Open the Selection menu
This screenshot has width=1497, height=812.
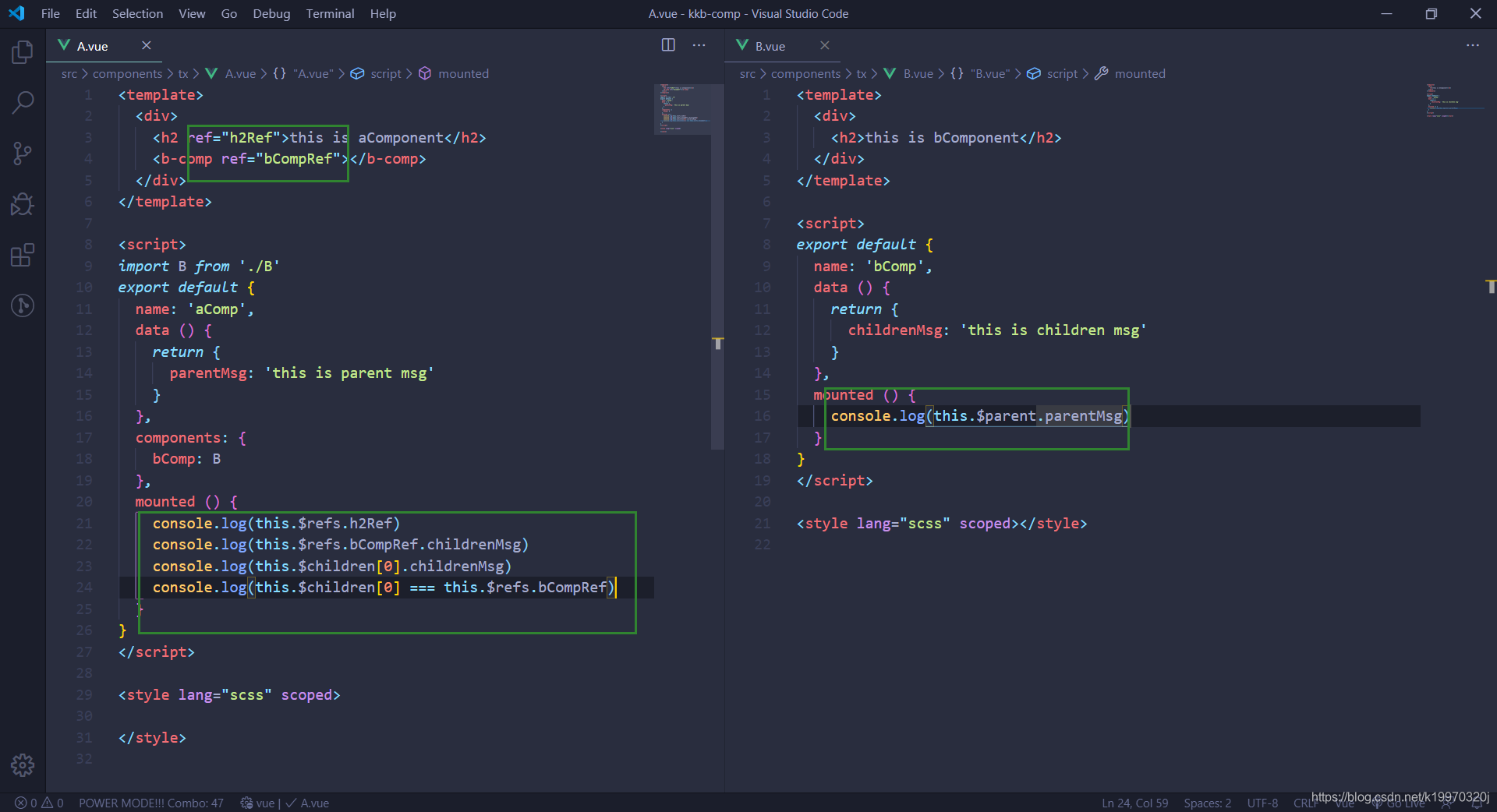[137, 13]
